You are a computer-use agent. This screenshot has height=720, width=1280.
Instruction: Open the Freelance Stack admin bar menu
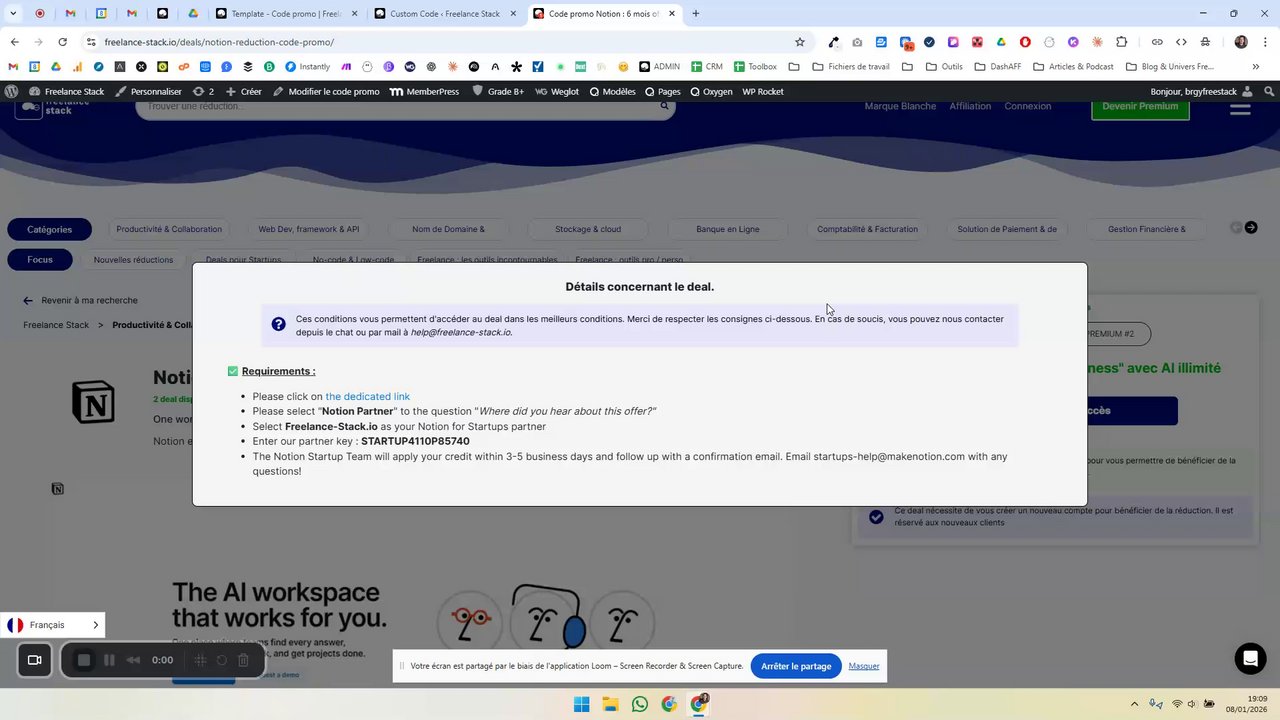67,91
